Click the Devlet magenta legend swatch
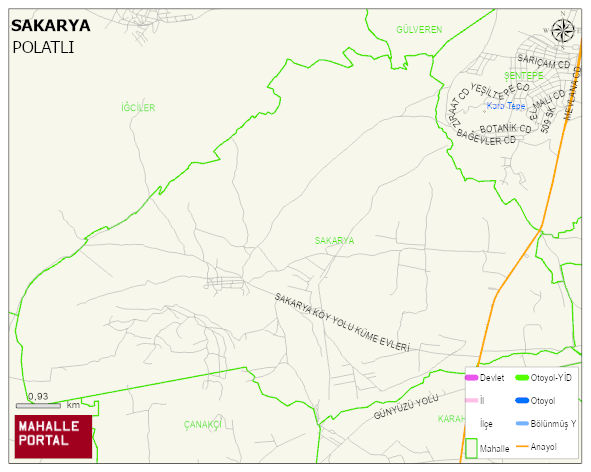Viewport: 591px width, 472px height. (x=472, y=377)
